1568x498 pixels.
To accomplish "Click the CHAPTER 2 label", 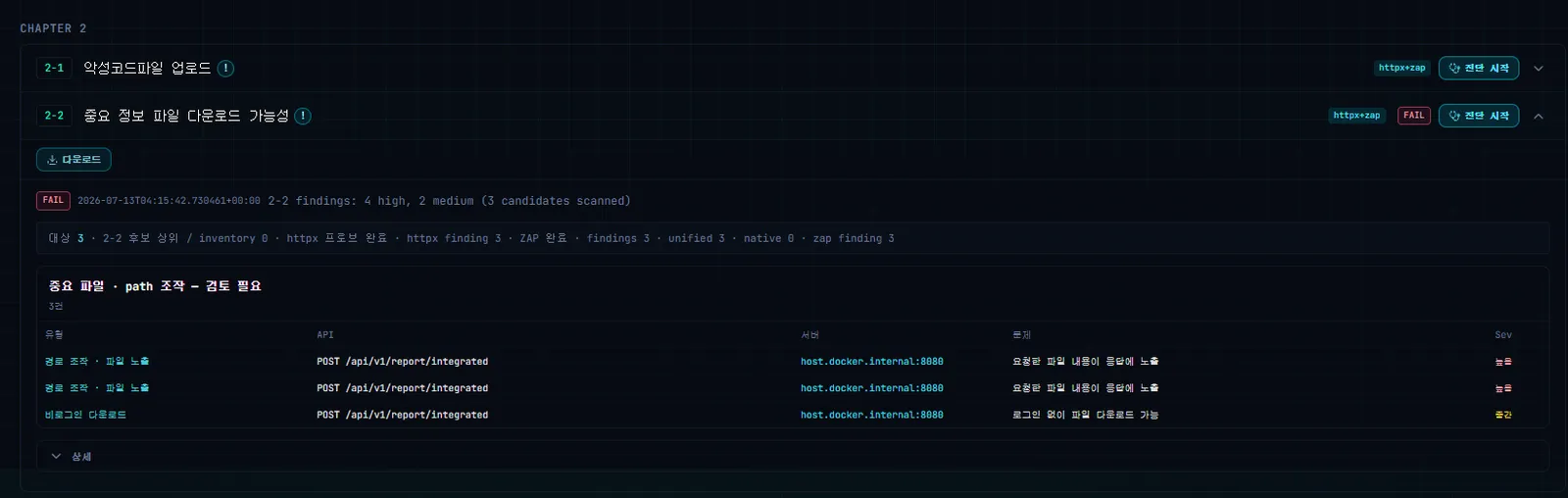I will [53, 28].
